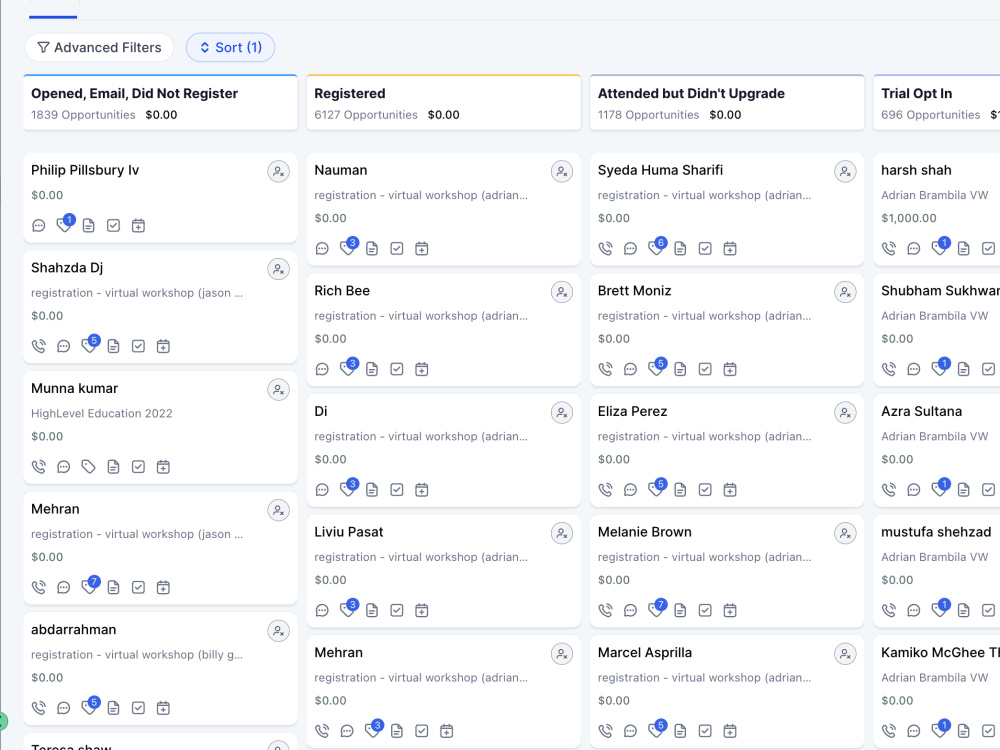Click the task checkbox icon on Di card
This screenshot has height=750, width=1000.
tap(397, 490)
